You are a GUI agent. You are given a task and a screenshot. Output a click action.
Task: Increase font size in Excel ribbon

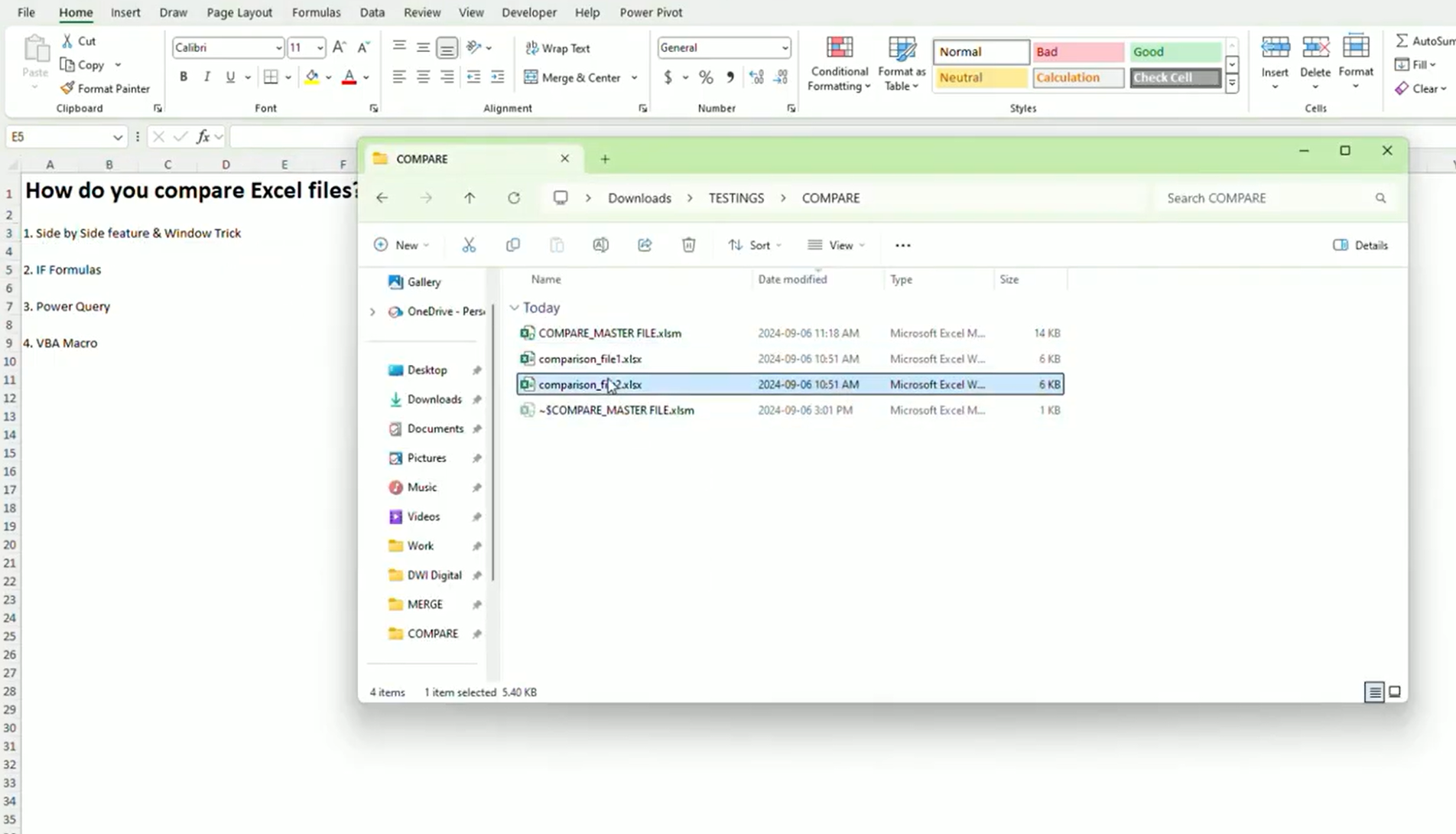pos(340,47)
